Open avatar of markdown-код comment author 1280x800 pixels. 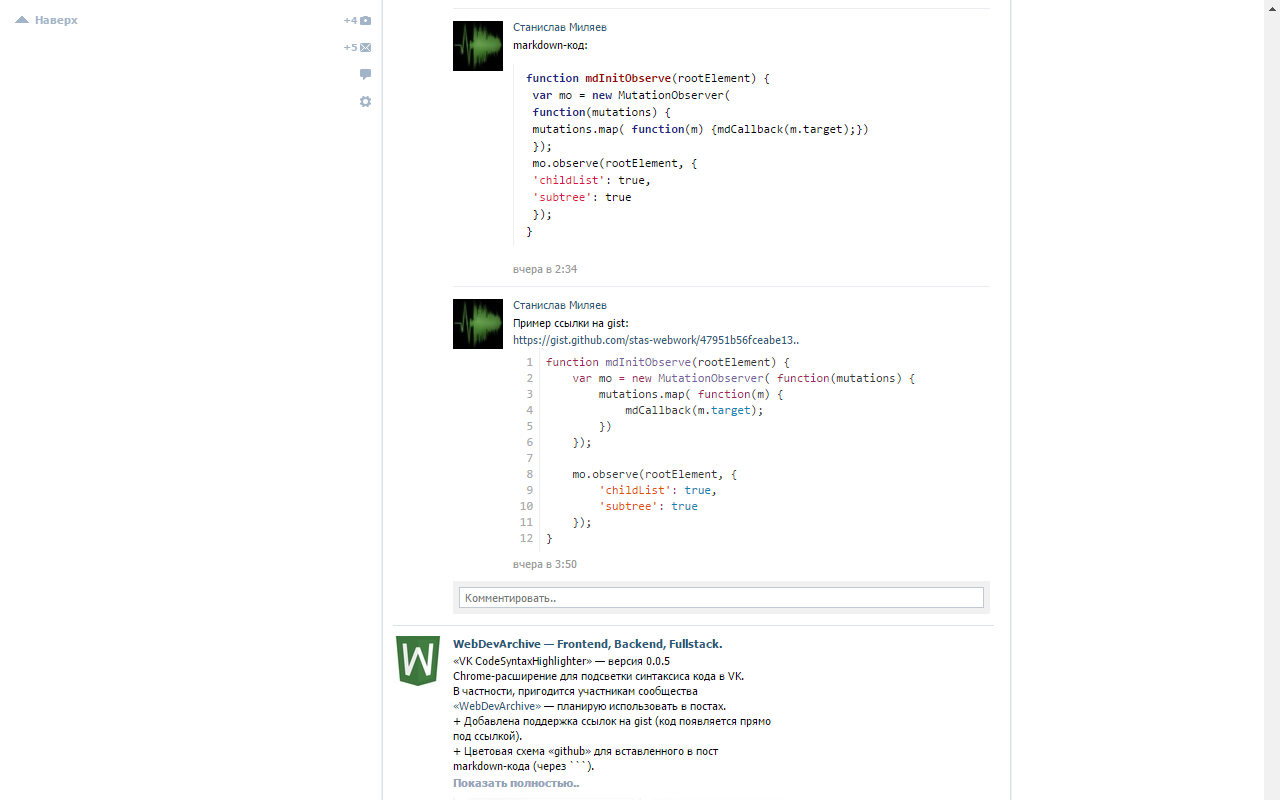[478, 46]
